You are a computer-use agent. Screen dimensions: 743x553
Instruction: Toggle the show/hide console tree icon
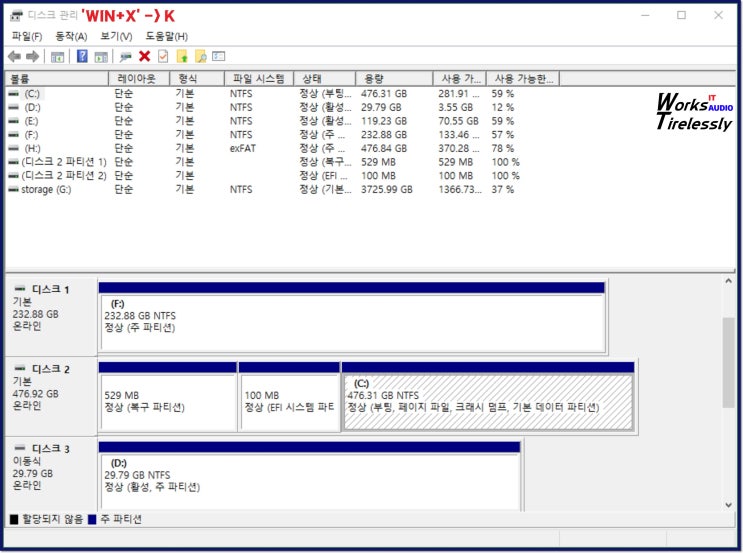(57, 57)
